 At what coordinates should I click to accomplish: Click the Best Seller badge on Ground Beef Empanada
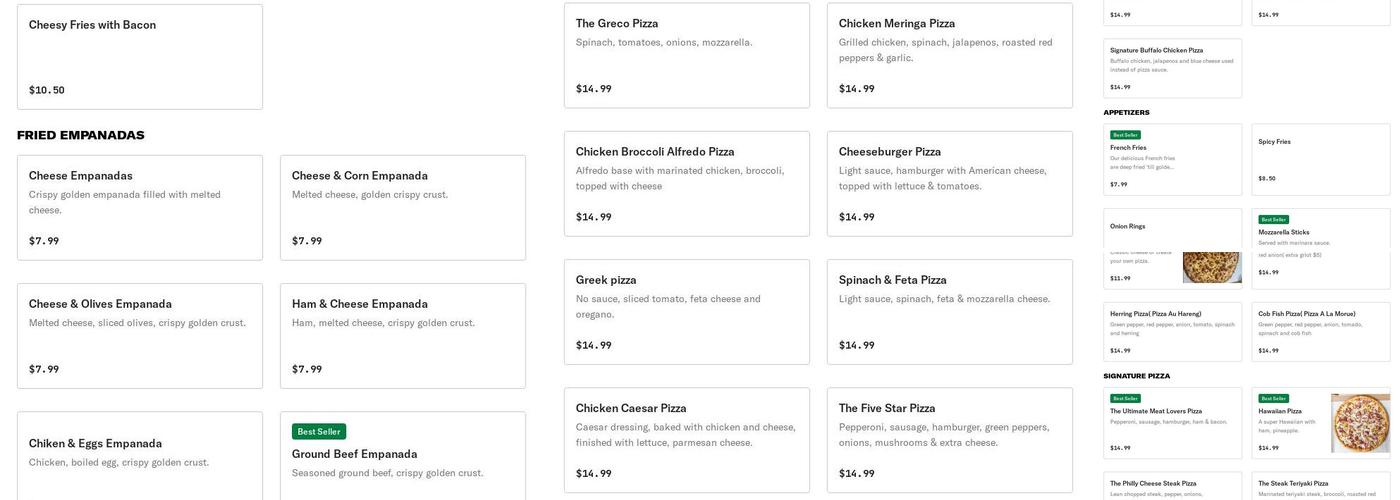click(318, 431)
